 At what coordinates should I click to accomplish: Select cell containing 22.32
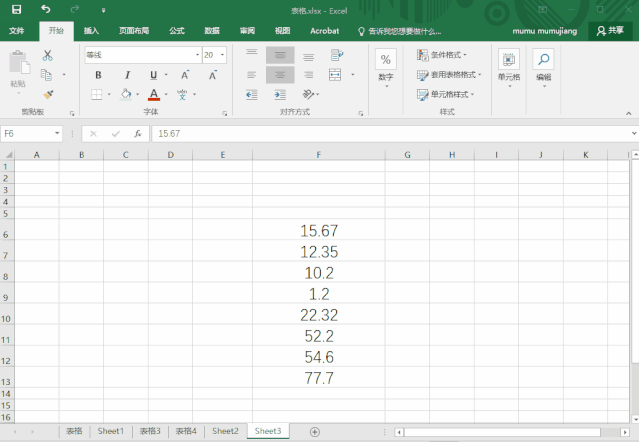[x=319, y=314]
